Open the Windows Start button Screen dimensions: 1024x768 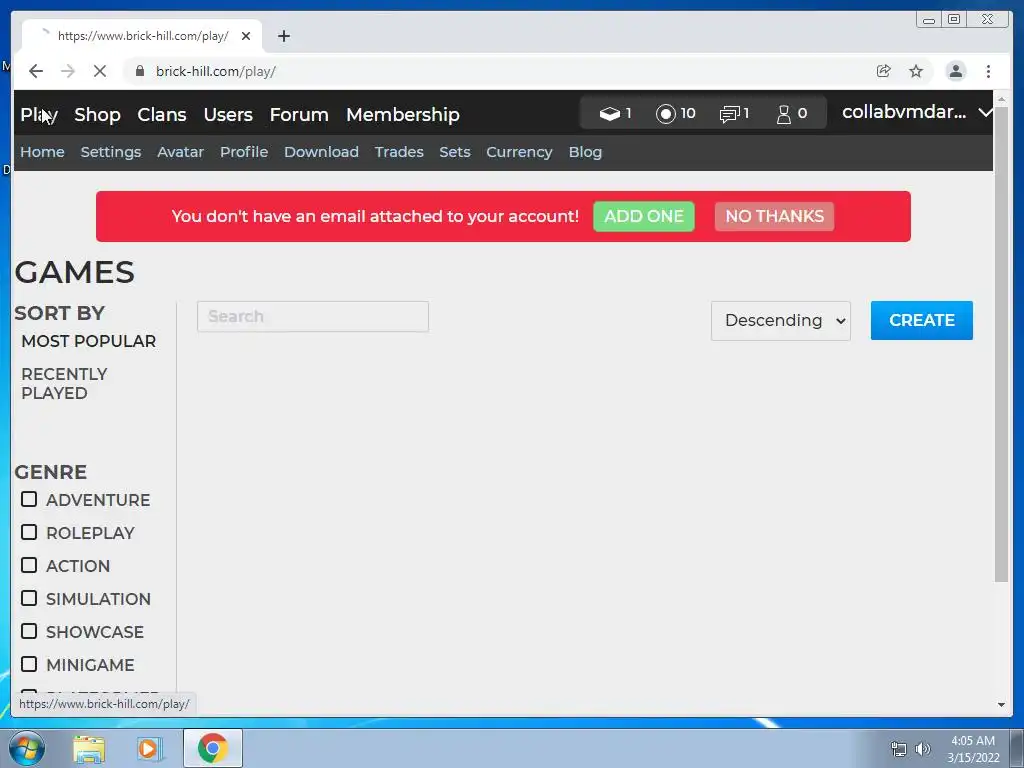pos(26,748)
